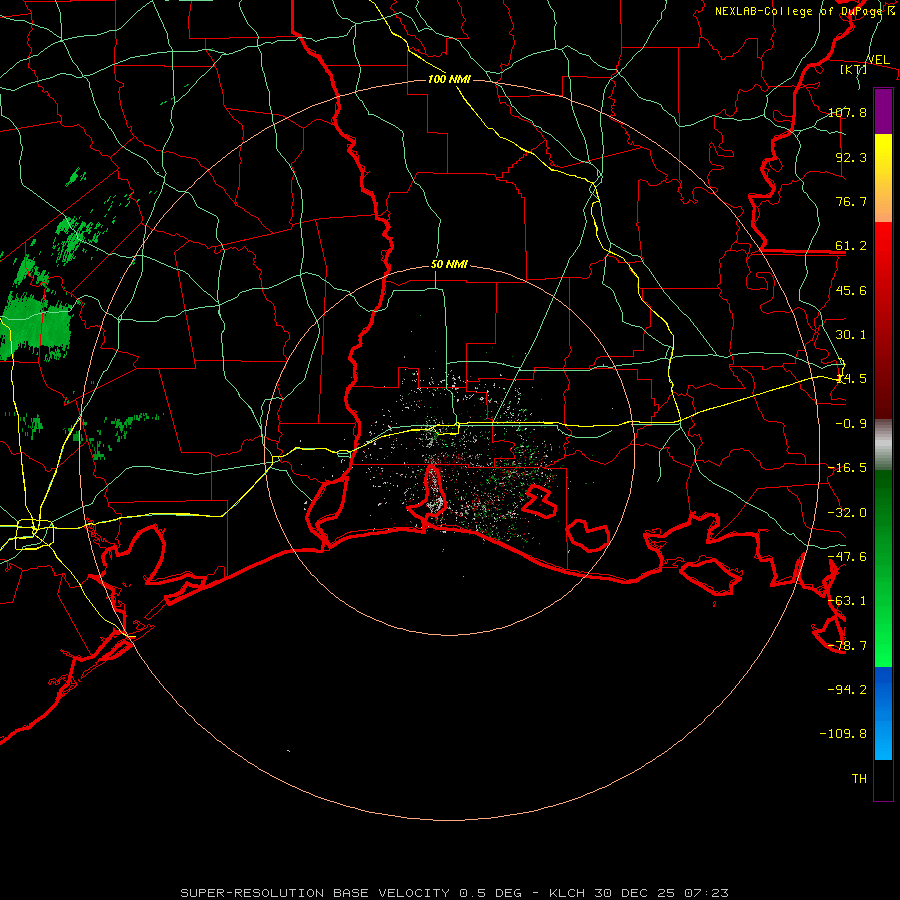900x900 pixels.
Task: Click the -32.0 scale value
Action: pyautogui.click(x=848, y=513)
